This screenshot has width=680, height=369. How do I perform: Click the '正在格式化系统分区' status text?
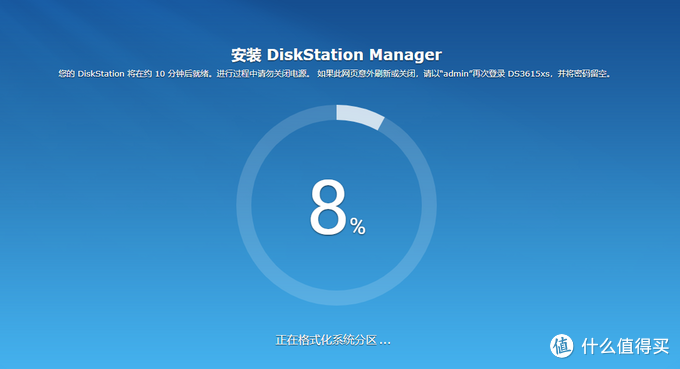point(333,340)
